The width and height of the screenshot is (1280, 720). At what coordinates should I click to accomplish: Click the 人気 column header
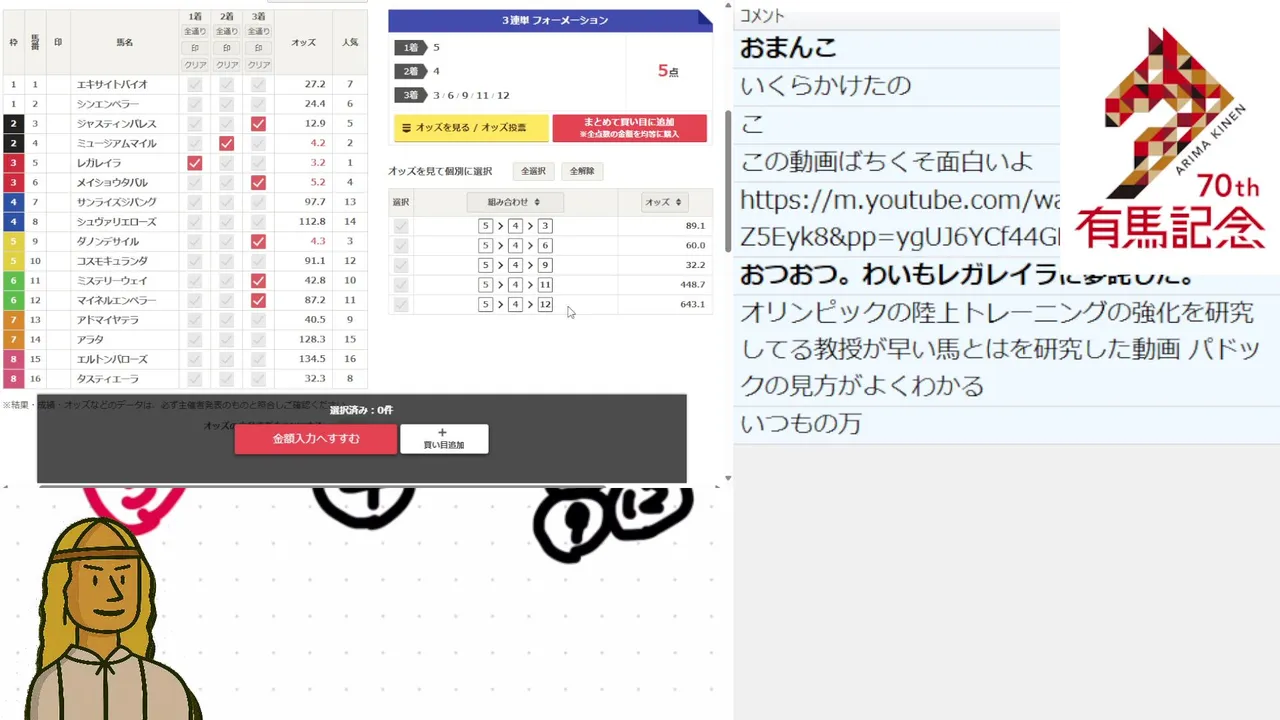click(350, 43)
